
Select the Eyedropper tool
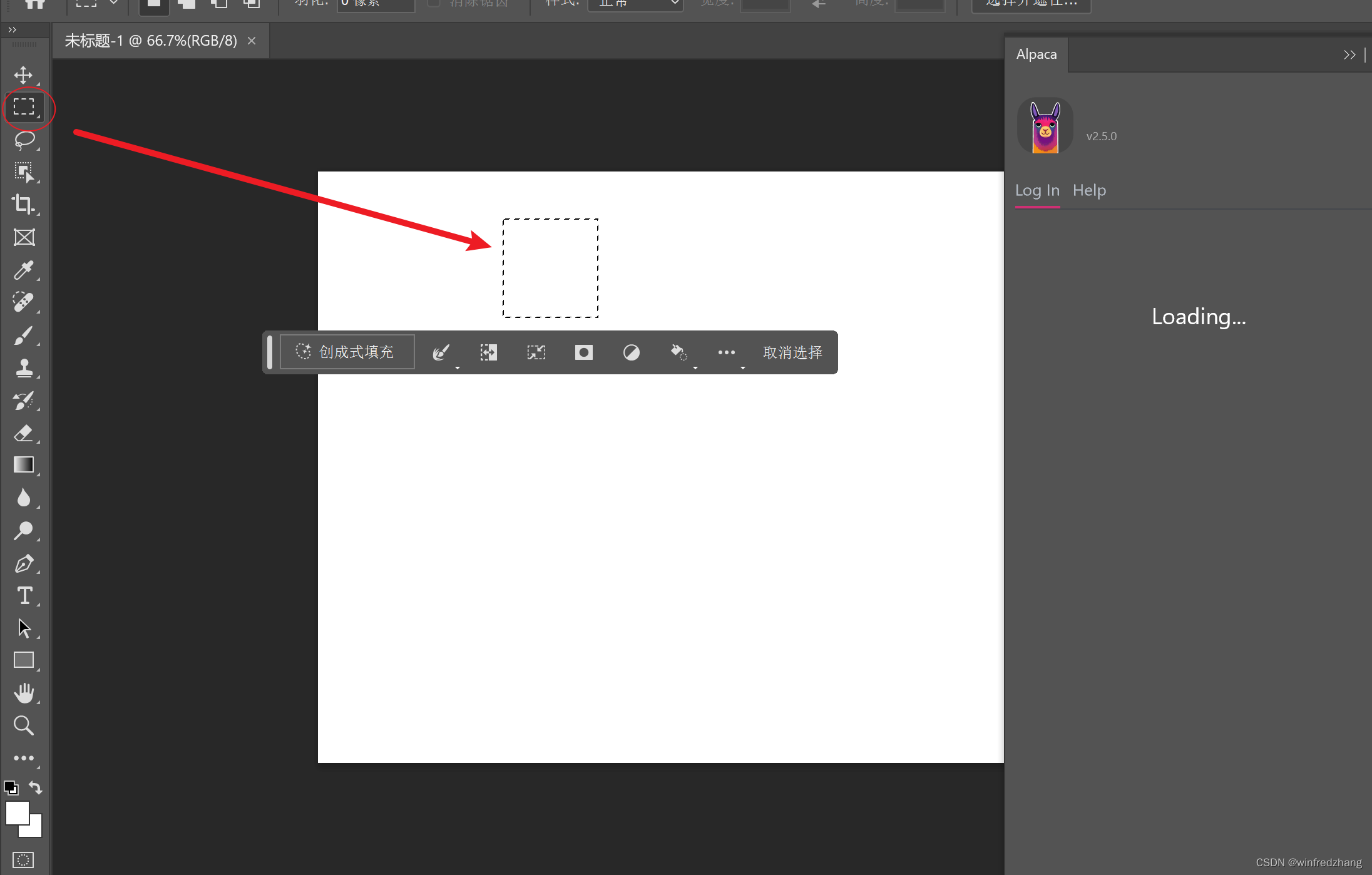tap(24, 270)
